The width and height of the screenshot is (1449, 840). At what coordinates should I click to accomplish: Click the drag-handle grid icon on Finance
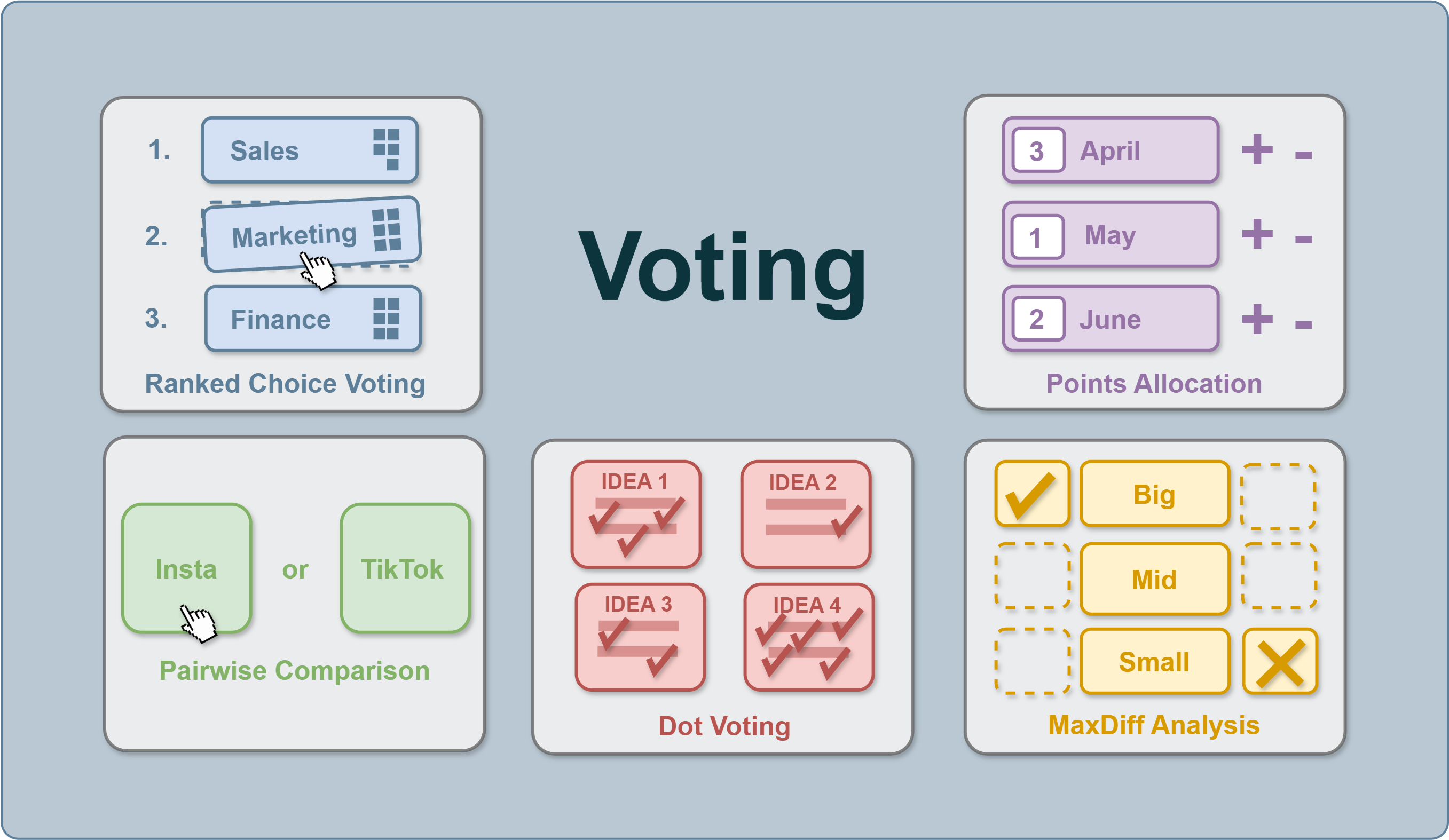click(x=387, y=319)
